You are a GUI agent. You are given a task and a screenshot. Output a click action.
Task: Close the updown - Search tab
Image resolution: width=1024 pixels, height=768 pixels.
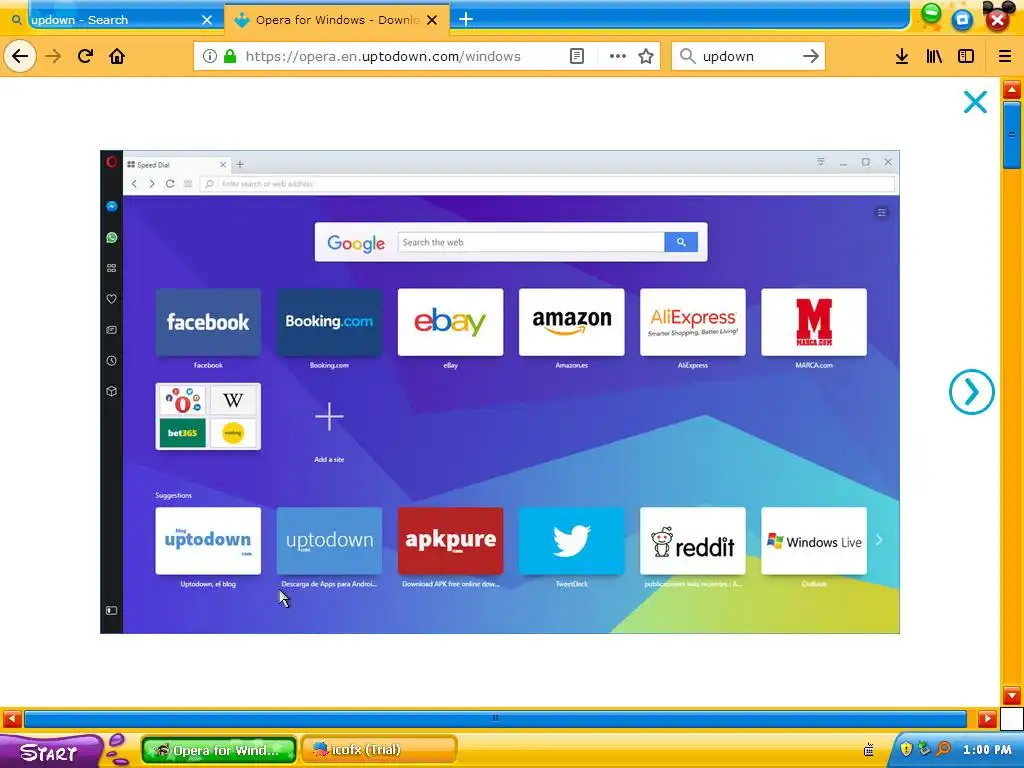[207, 20]
